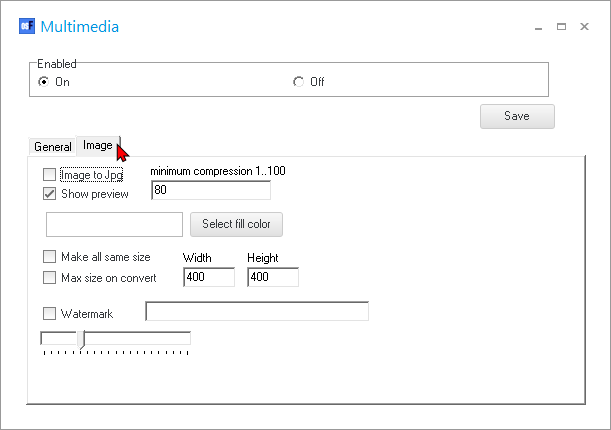Click the Multimedia app icon in title bar
The image size is (611, 430).
(27, 27)
